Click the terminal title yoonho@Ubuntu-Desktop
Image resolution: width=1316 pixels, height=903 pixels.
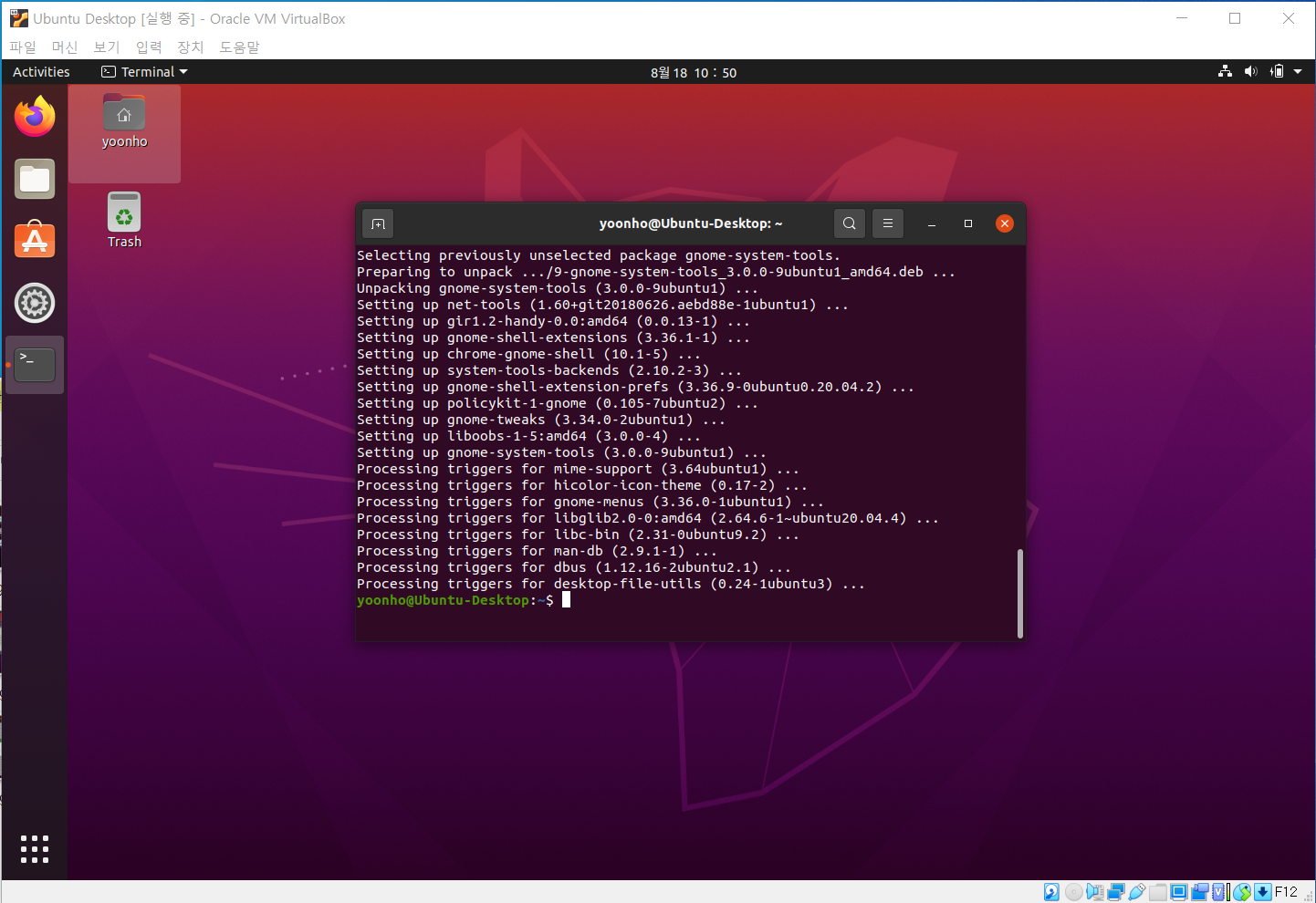coord(691,223)
